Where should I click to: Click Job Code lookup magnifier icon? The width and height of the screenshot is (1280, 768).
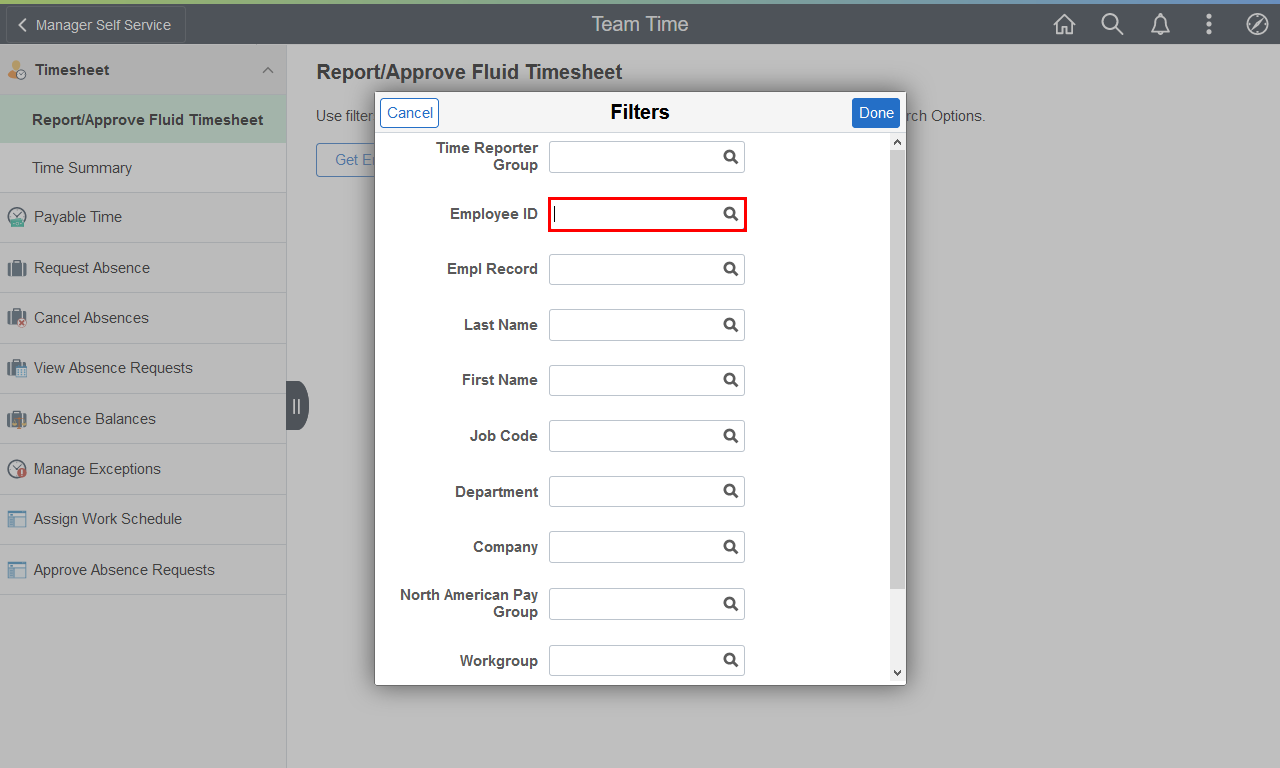click(731, 436)
